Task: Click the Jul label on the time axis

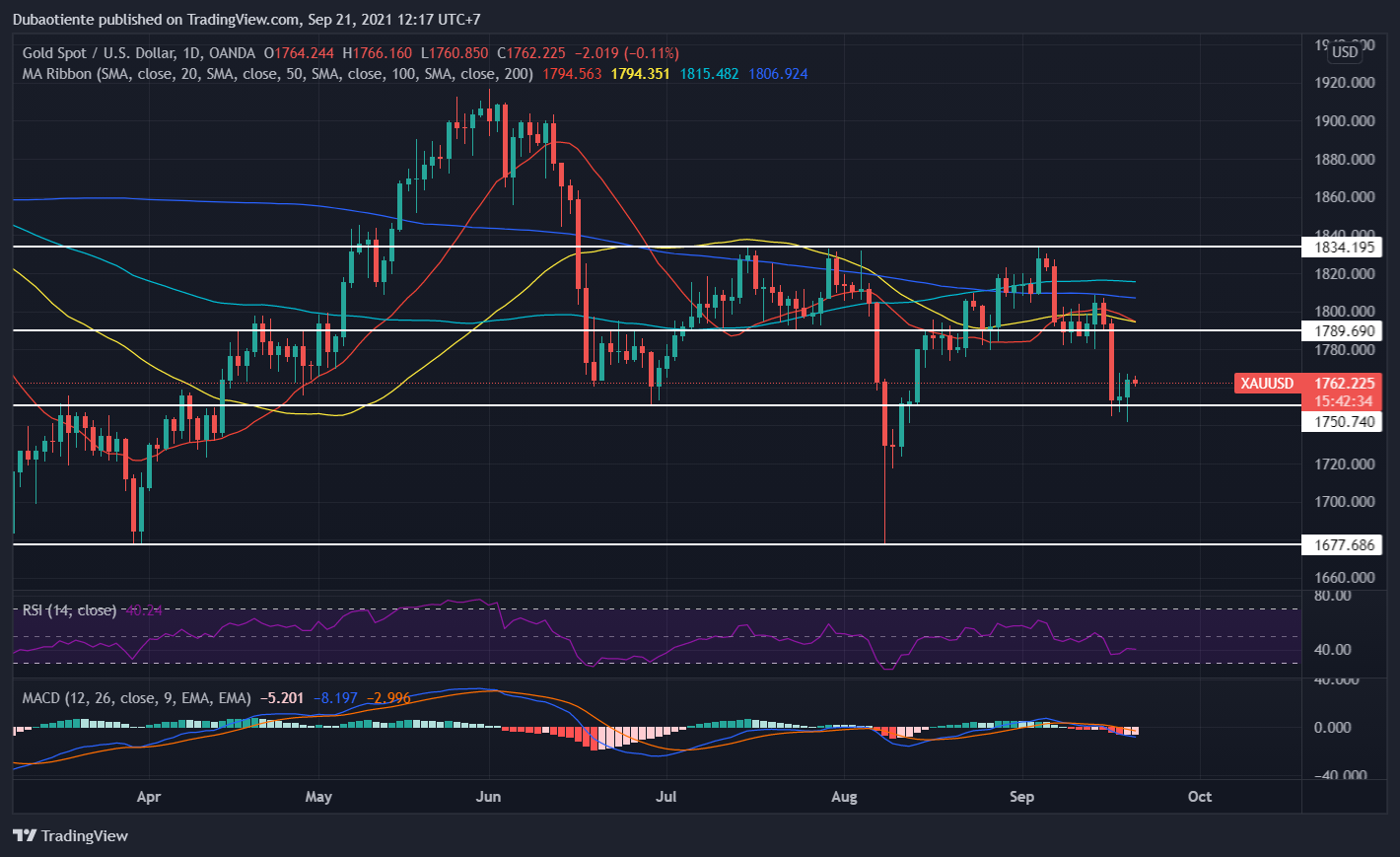Action: pyautogui.click(x=666, y=797)
